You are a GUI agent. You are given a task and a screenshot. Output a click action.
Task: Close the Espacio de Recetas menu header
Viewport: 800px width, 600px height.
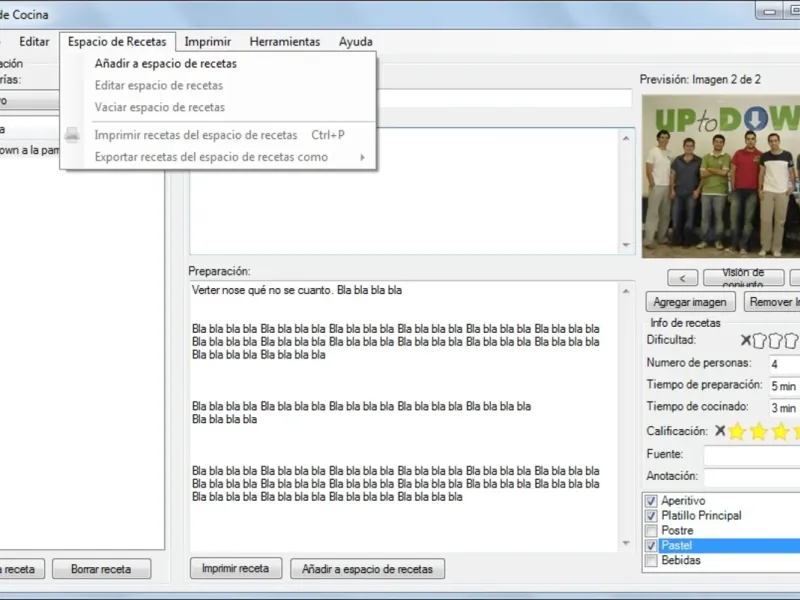[x=117, y=42]
